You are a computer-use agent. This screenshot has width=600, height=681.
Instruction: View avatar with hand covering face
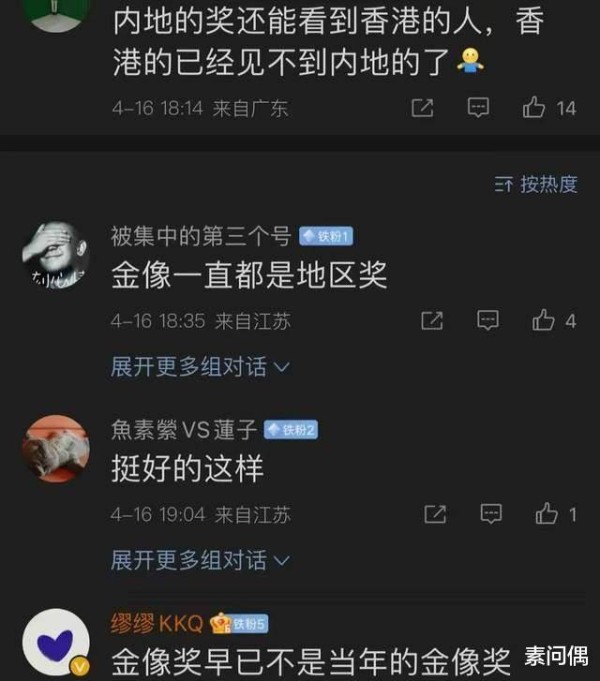[56, 255]
